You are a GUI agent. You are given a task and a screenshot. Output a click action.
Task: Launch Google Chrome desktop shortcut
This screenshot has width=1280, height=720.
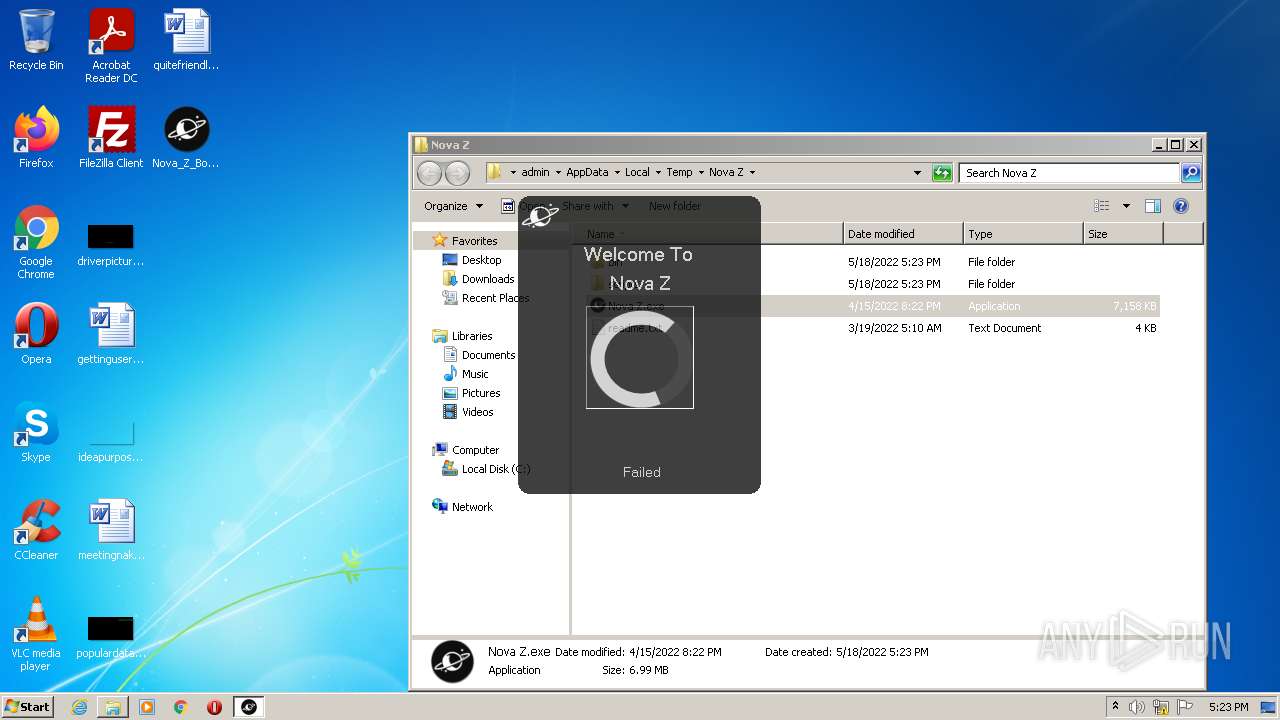[36, 243]
